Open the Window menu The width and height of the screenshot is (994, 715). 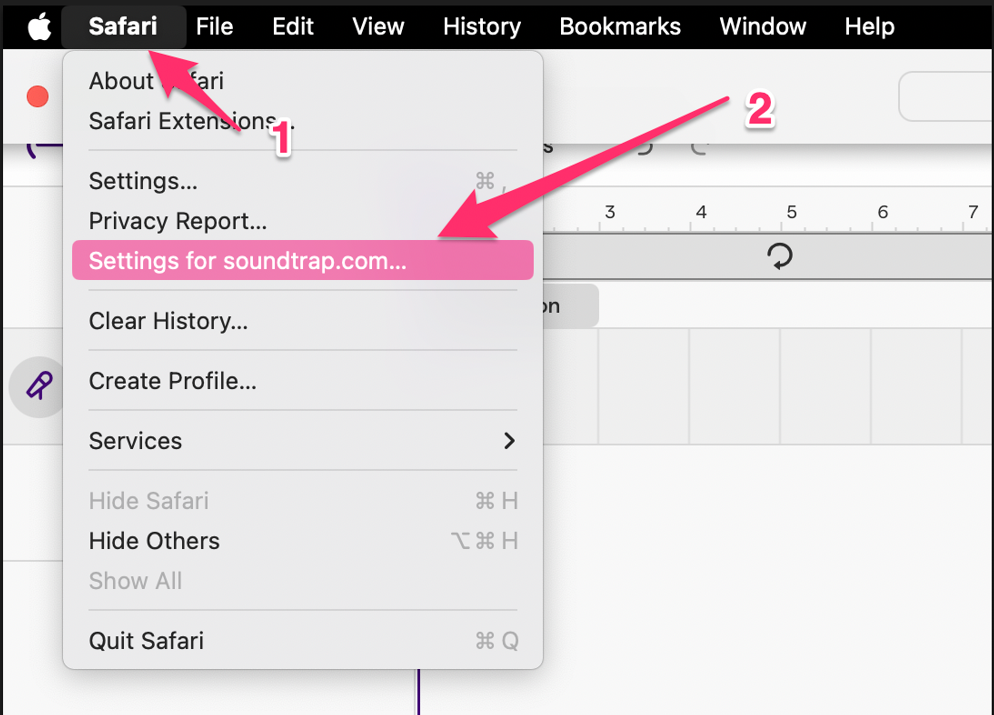[763, 27]
